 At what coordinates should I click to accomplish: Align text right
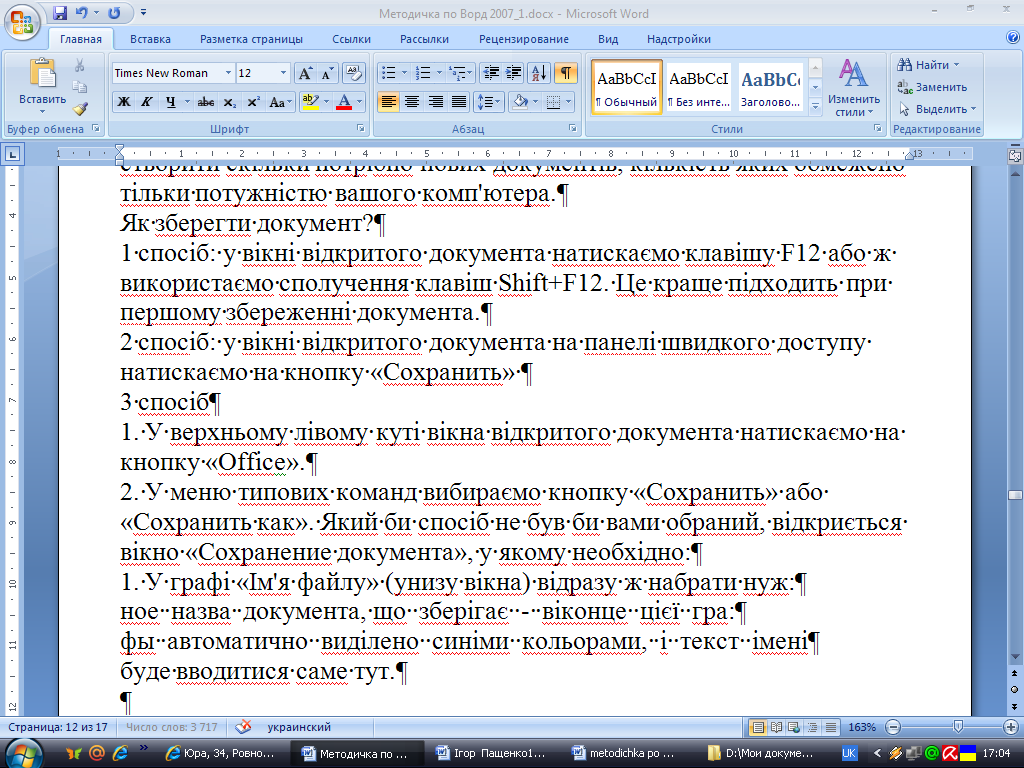(436, 102)
